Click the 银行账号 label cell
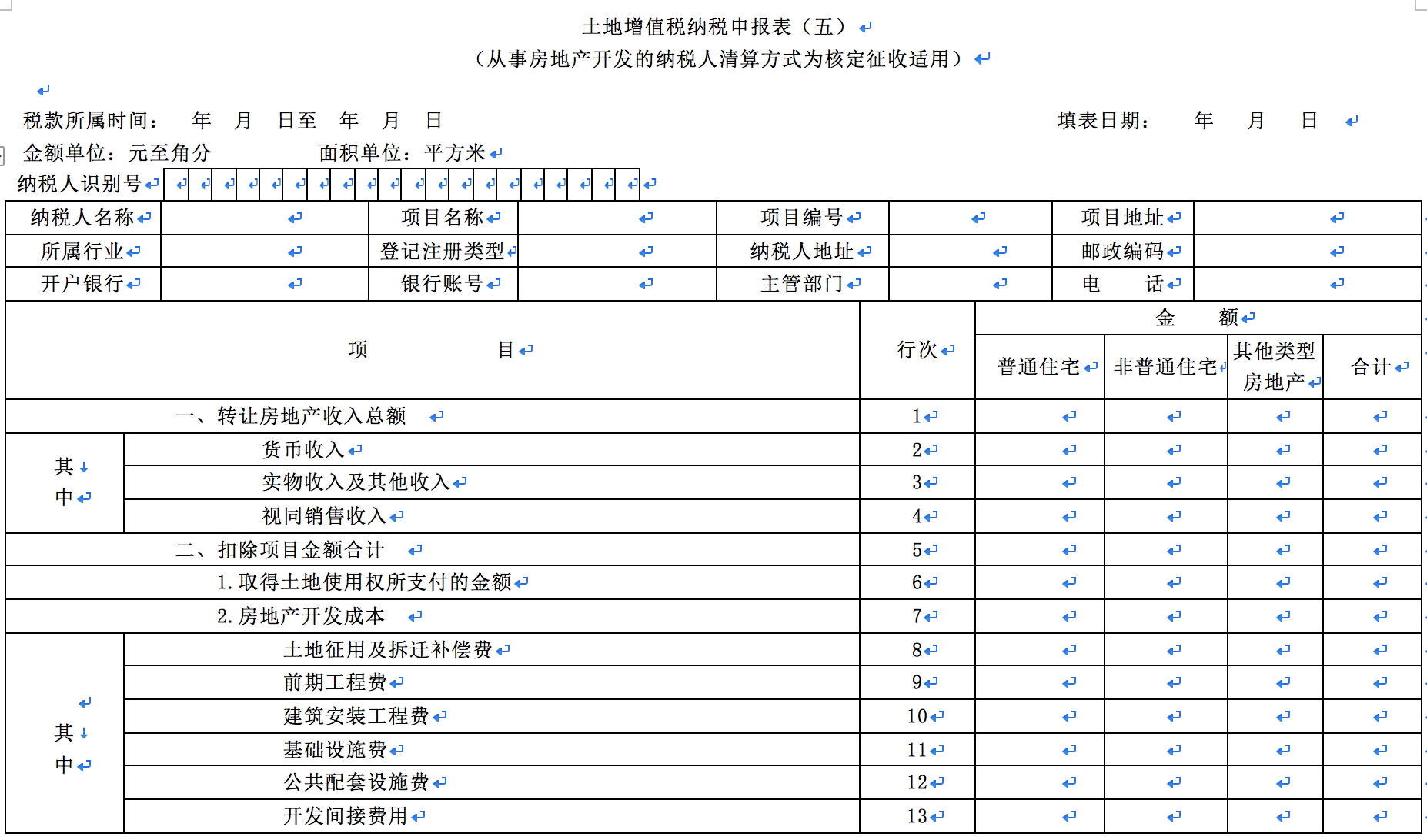The image size is (1427, 840). point(443,284)
